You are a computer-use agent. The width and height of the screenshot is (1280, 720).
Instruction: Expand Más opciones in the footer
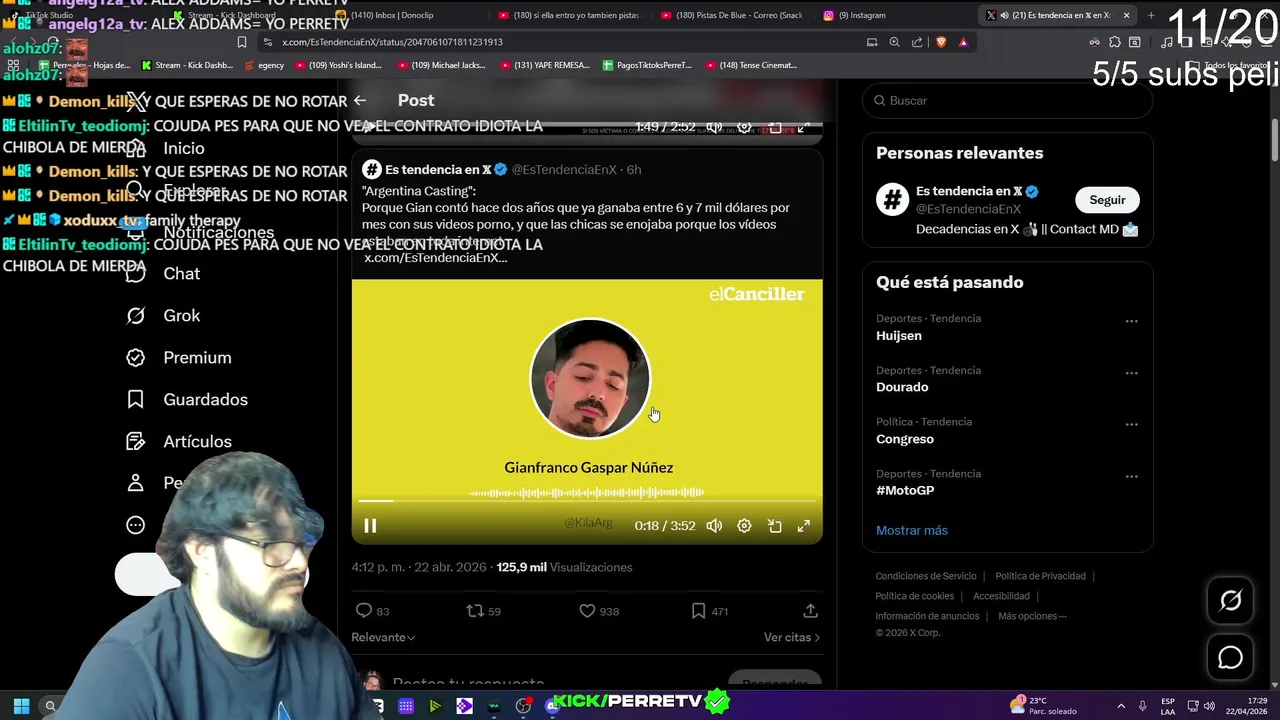click(x=1032, y=616)
